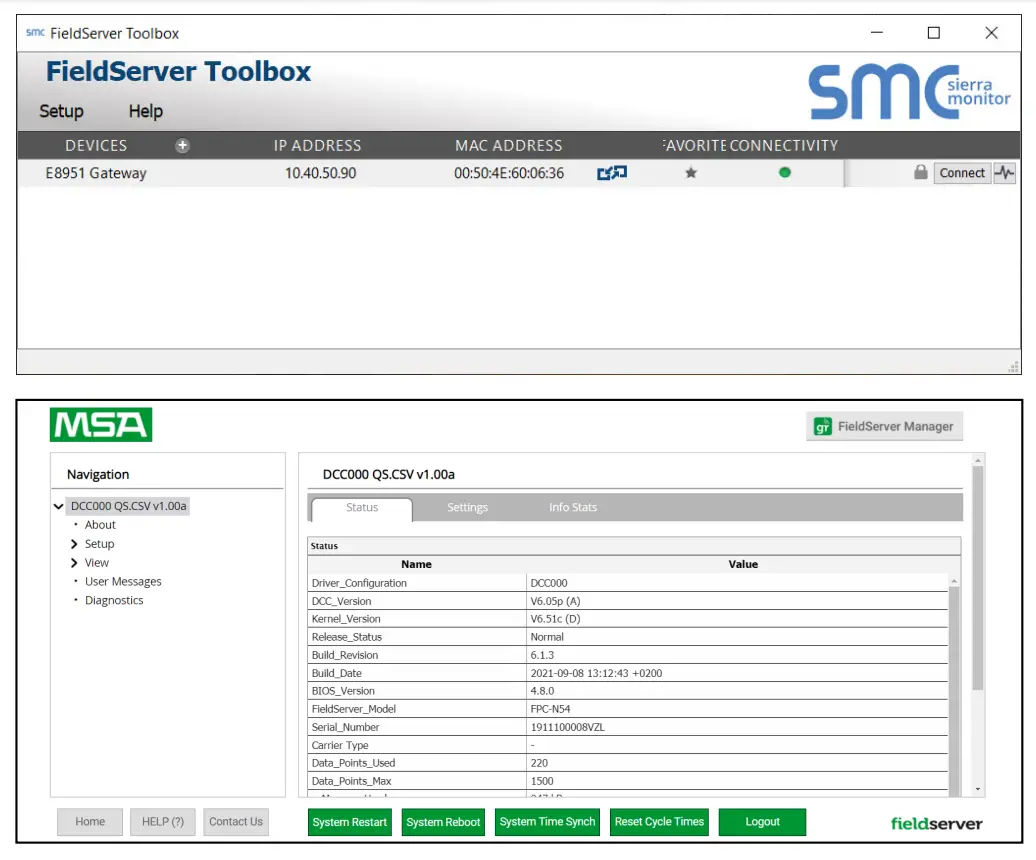Click FieldServer_Model value FPC-N54
This screenshot has width=1036, height=860.
[550, 709]
